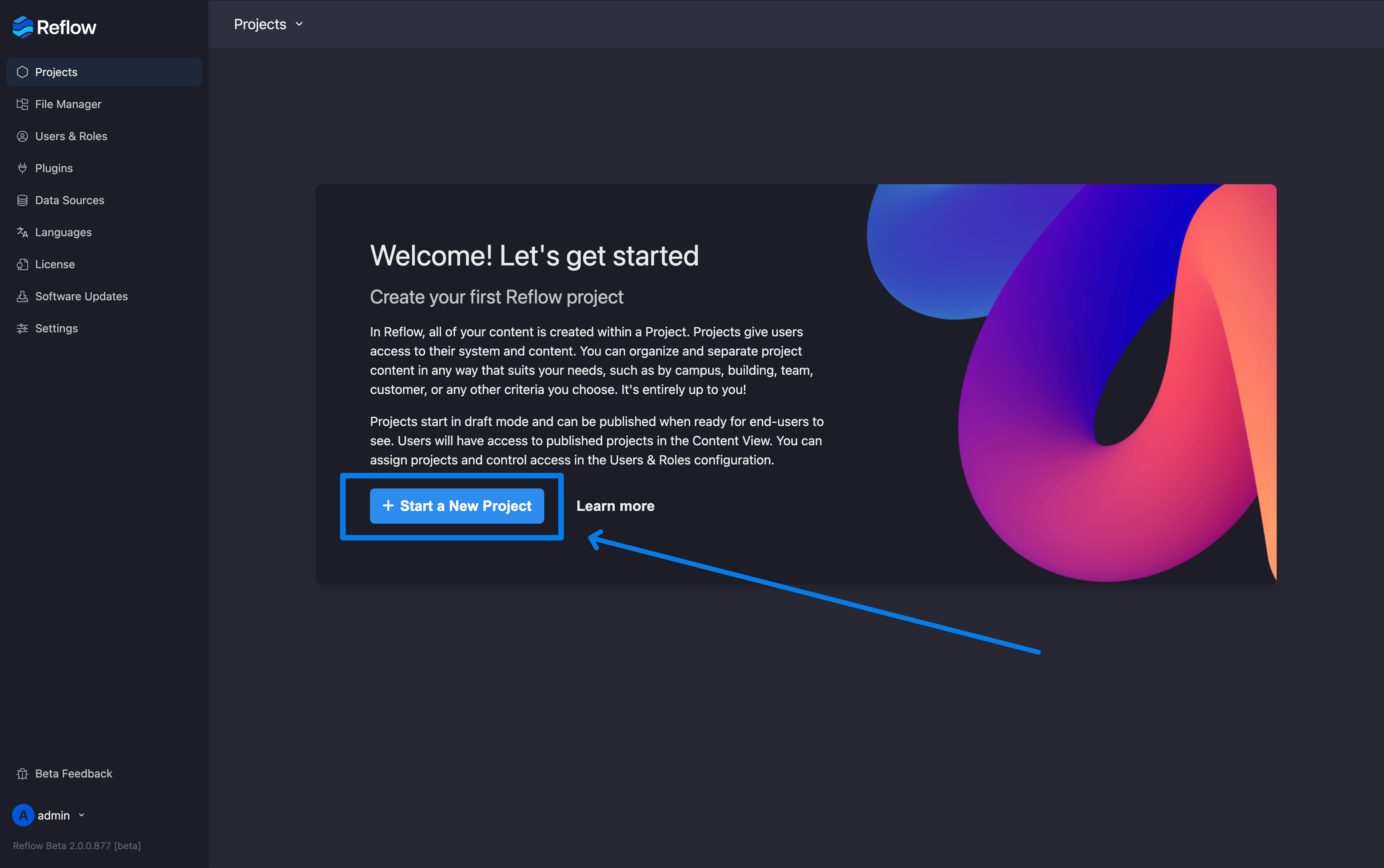Open Software Updates page
The width and height of the screenshot is (1384, 868).
coord(104,296)
